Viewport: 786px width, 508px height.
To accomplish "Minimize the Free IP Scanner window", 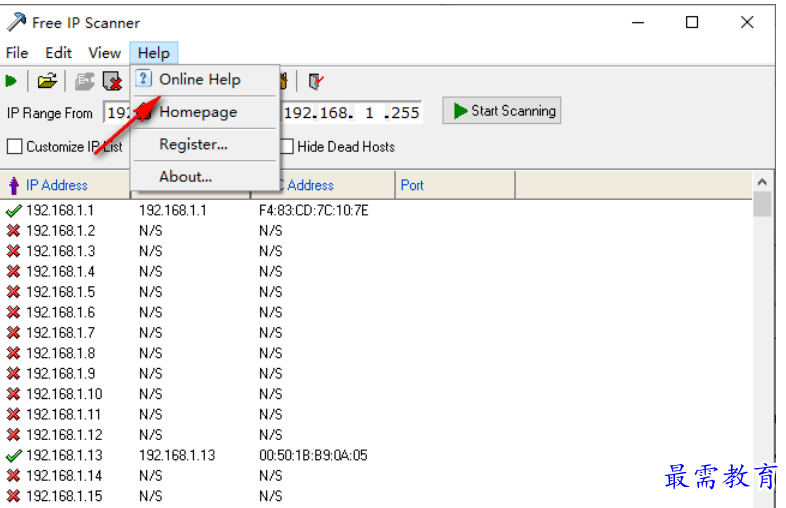I will coord(638,22).
